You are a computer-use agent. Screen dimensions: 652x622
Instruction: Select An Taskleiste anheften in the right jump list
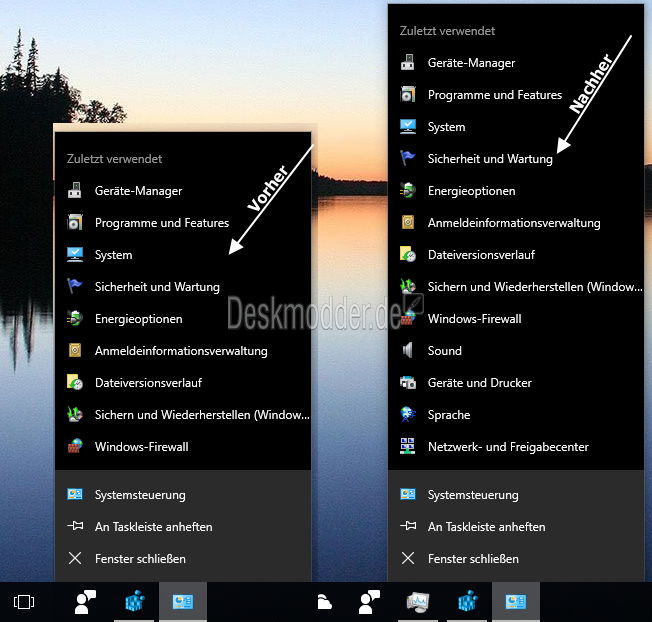click(486, 527)
